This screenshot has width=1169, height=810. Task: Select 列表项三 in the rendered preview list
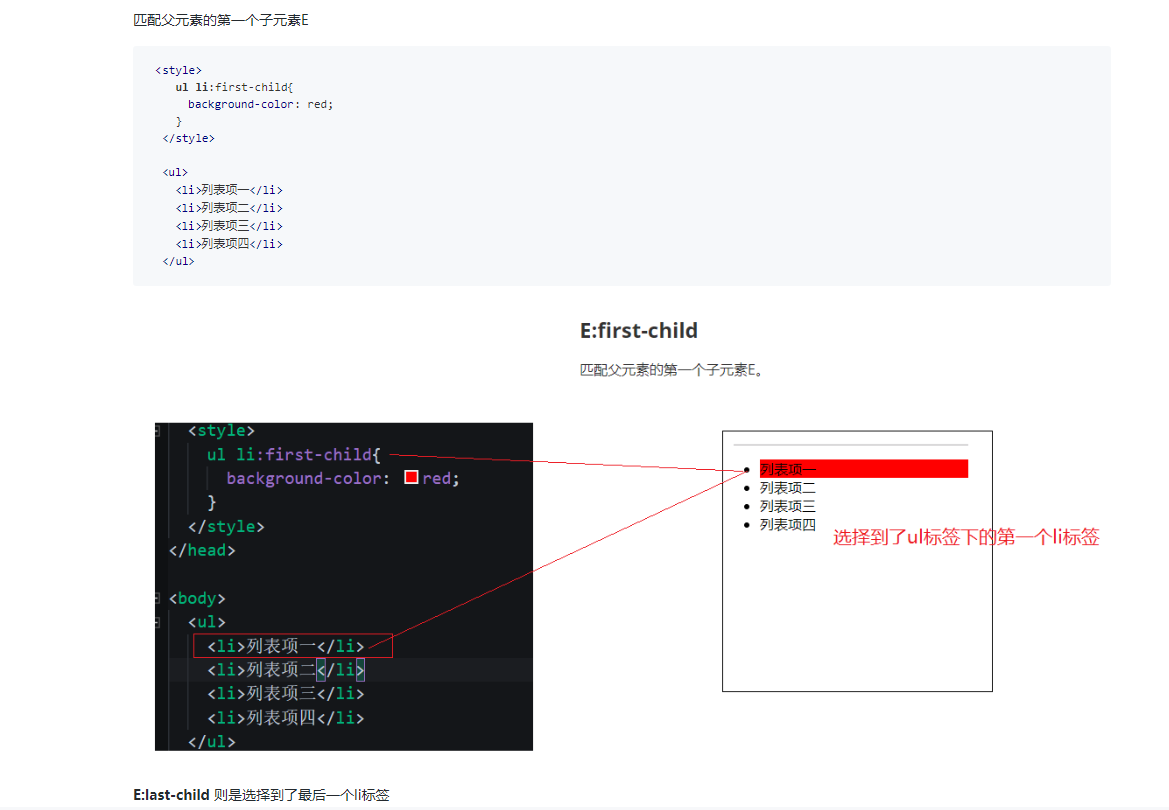(787, 506)
